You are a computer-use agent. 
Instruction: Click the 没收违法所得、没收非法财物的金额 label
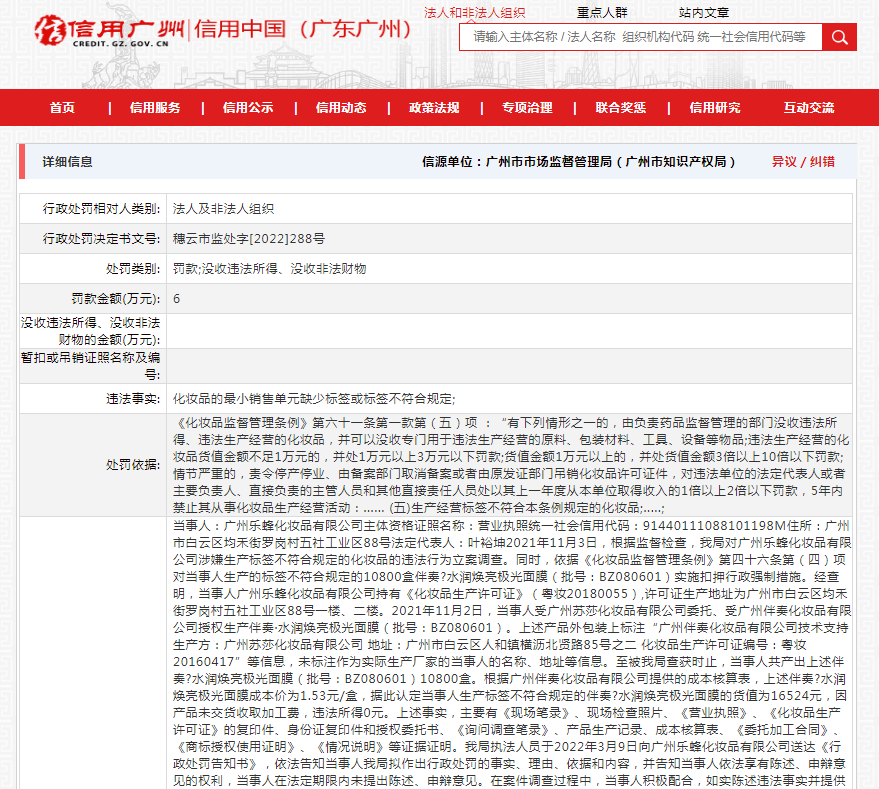[x=91, y=331]
